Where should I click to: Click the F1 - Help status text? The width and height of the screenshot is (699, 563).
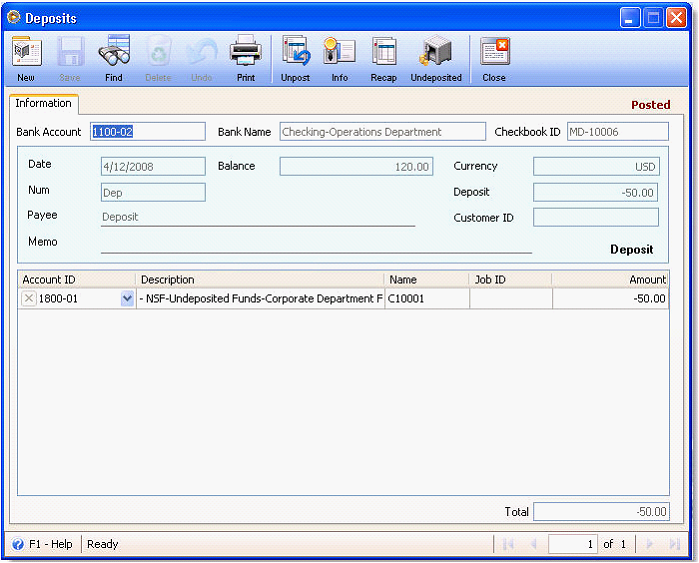click(x=50, y=544)
